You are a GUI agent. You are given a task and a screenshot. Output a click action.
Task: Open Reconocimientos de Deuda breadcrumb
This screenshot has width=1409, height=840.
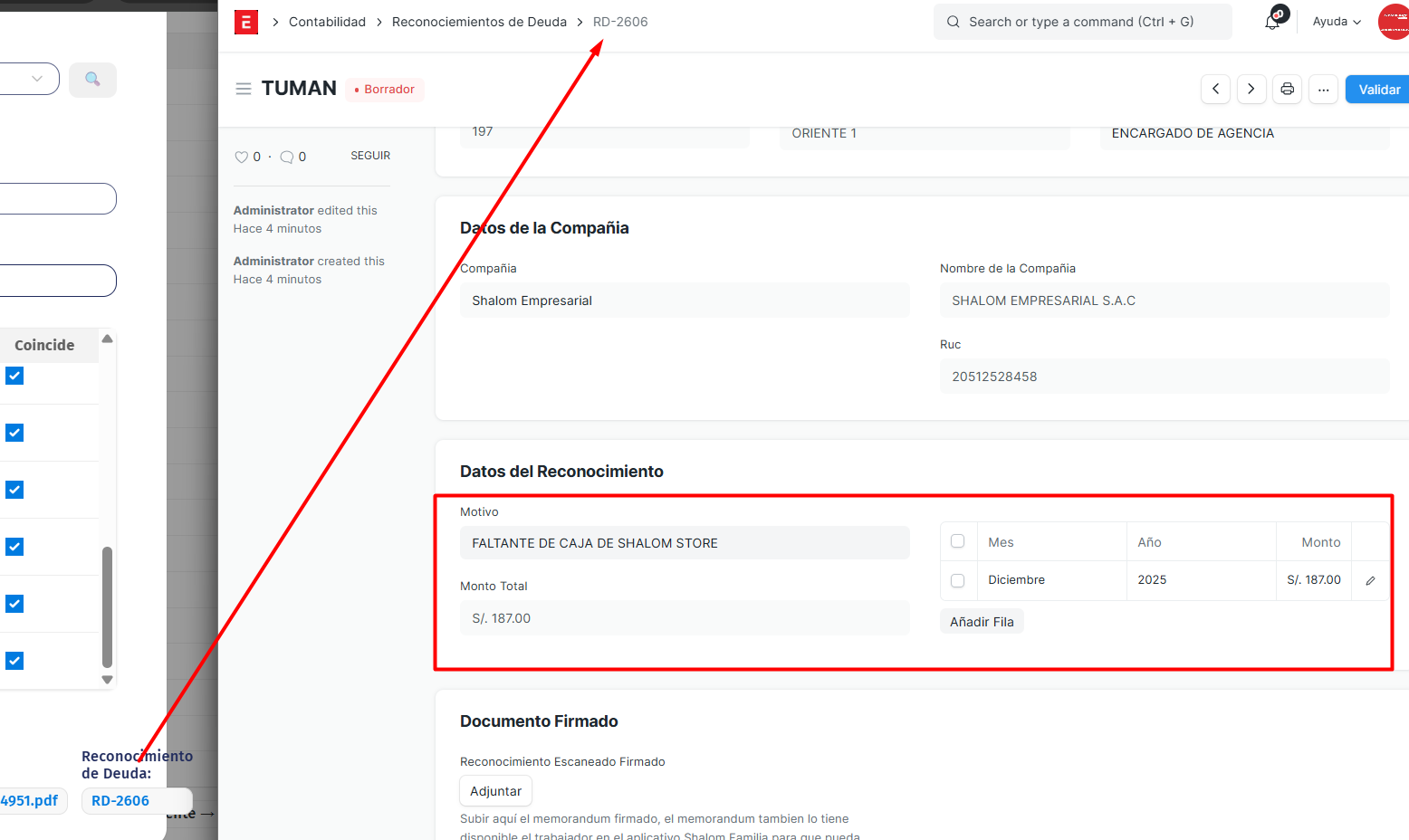479,22
